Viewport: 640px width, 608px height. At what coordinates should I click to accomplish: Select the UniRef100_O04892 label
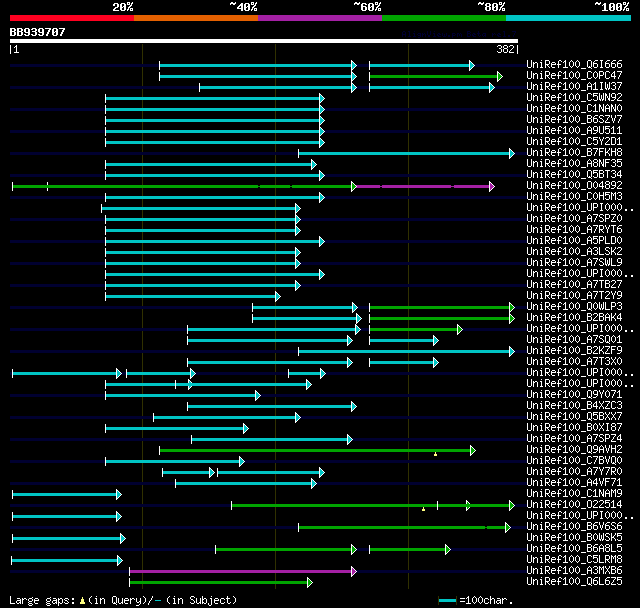click(574, 186)
